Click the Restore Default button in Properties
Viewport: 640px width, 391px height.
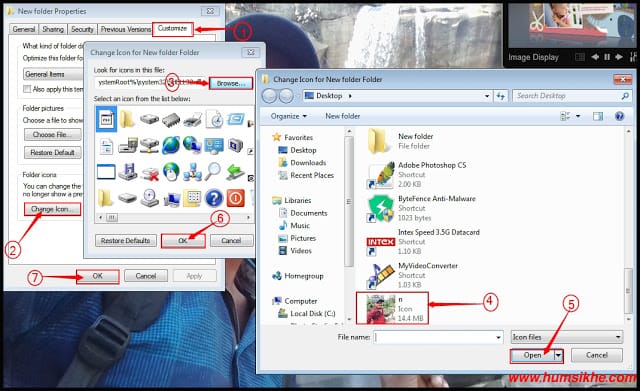pos(52,153)
